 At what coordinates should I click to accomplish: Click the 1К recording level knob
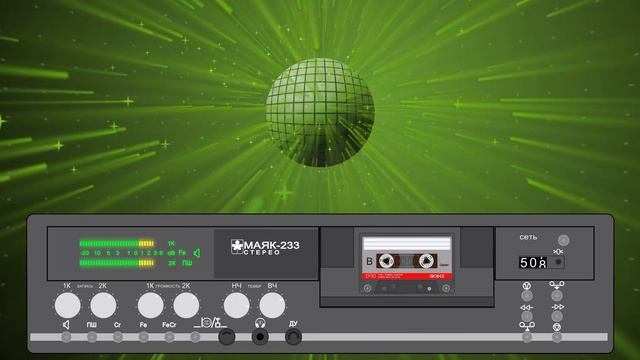point(67,305)
